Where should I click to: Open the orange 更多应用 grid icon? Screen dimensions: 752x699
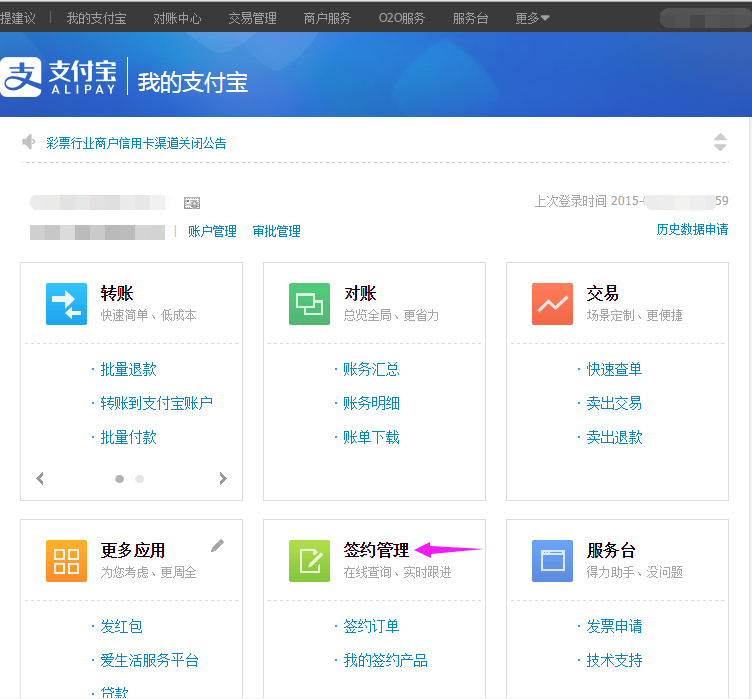click(66, 561)
